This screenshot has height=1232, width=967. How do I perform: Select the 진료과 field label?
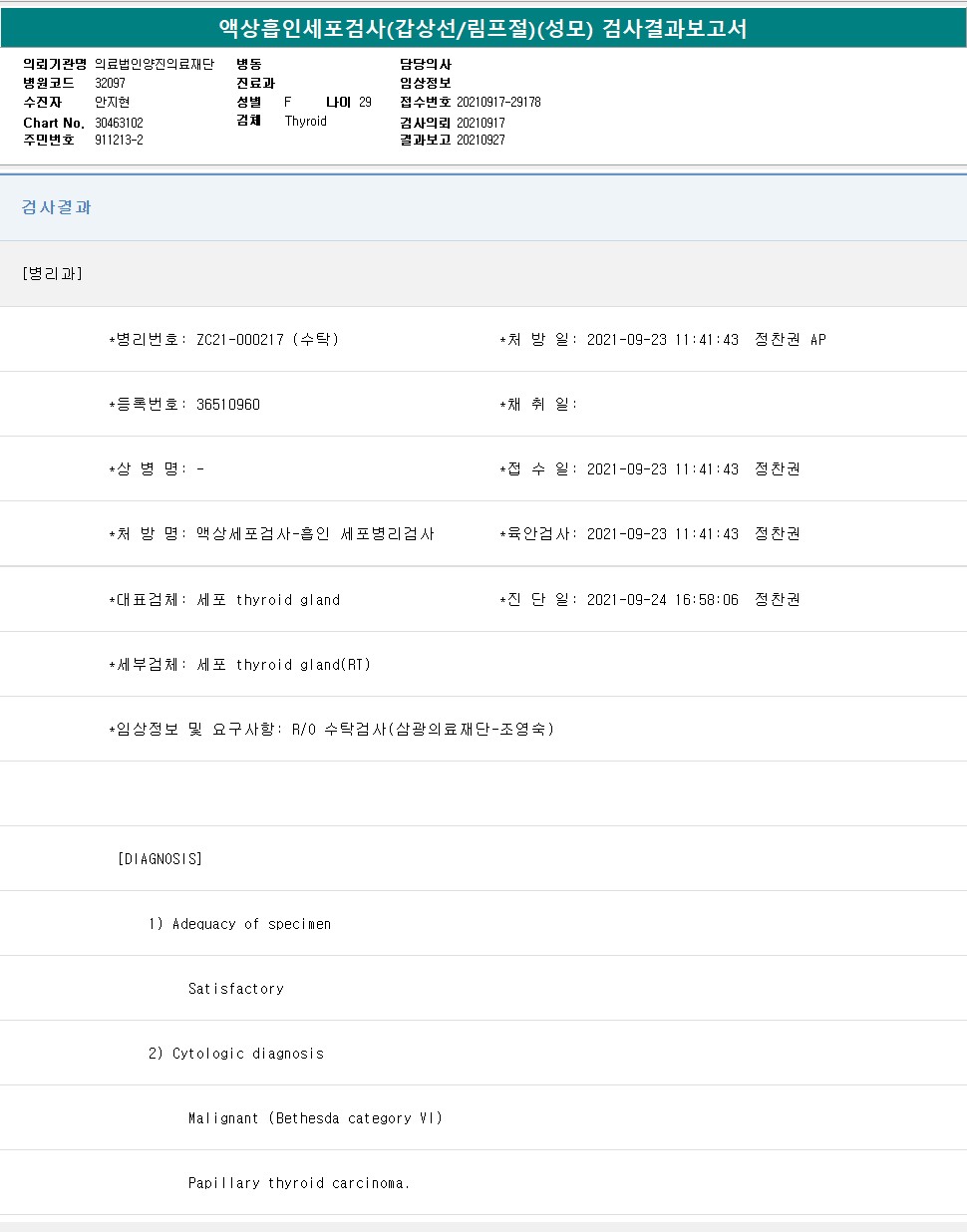[255, 83]
